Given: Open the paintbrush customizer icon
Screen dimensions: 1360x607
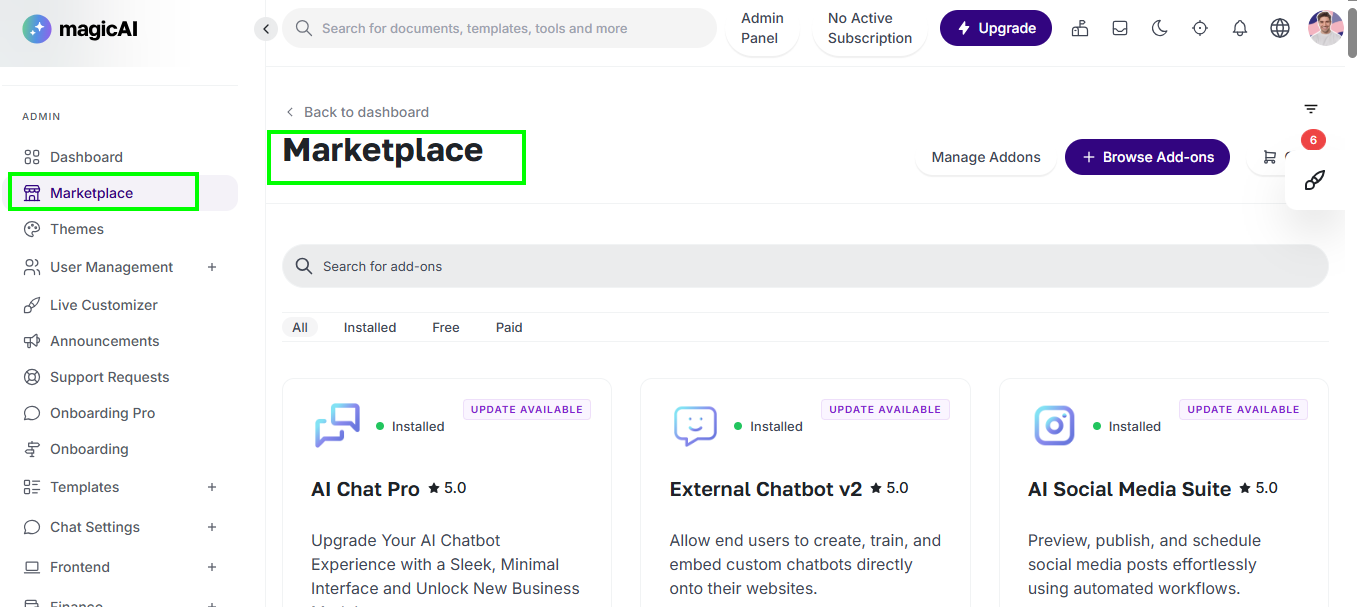Looking at the screenshot, I should point(1314,181).
